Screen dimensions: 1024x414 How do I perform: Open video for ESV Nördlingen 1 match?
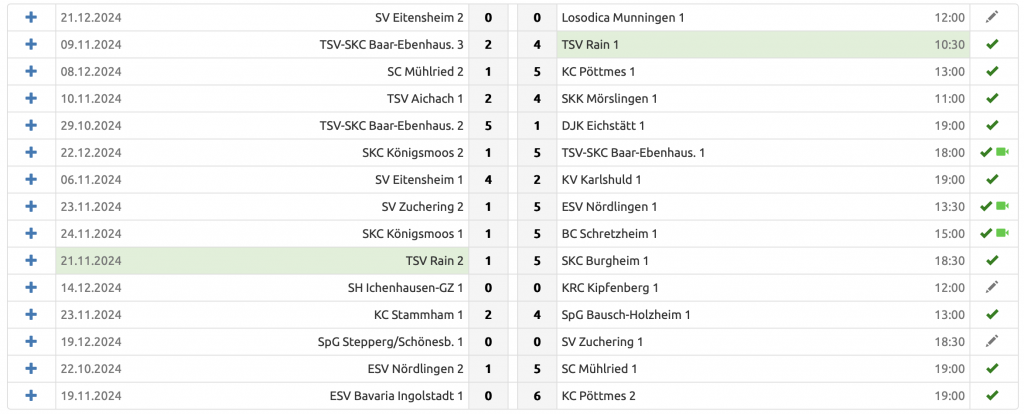tap(1001, 207)
